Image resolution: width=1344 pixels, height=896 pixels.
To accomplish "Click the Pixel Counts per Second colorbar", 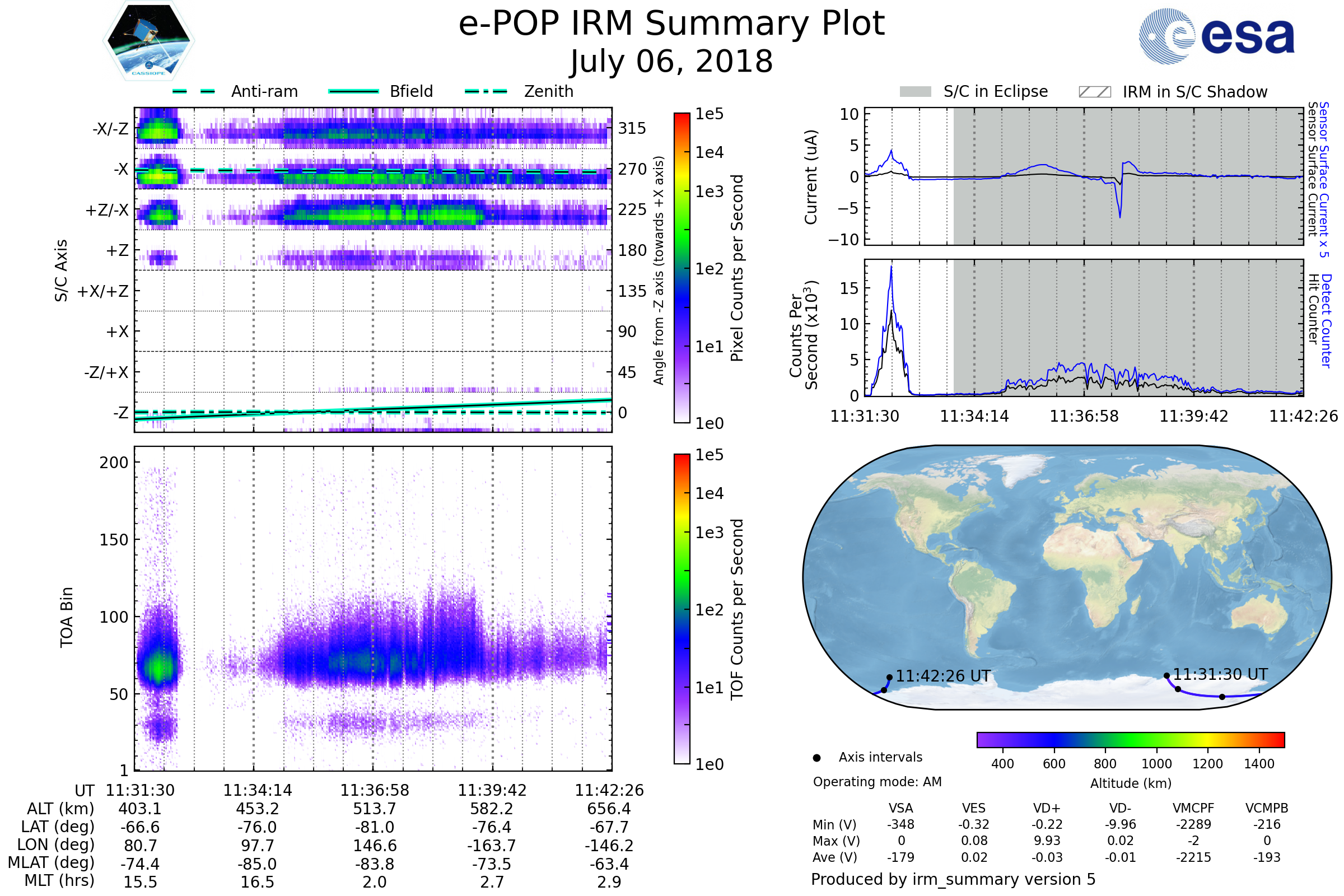I will pos(682,268).
